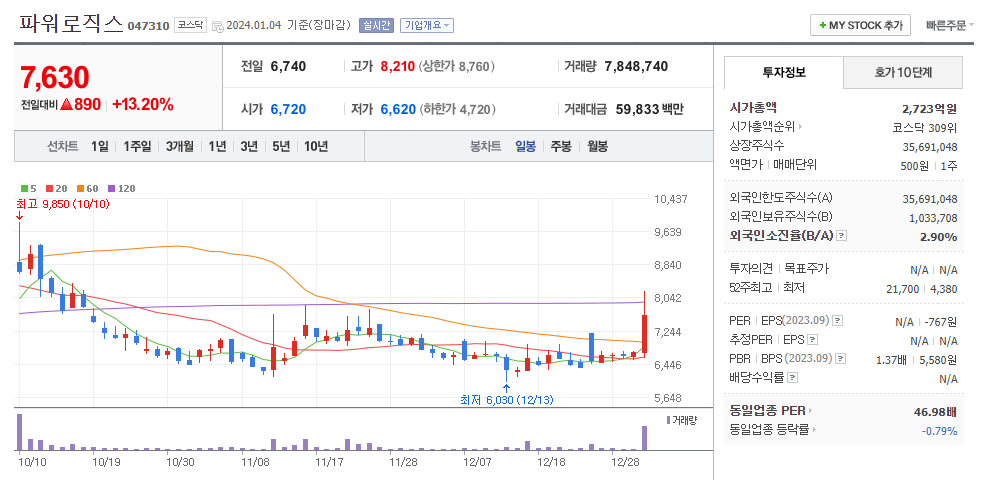Viewport: 988px width, 480px height.
Task: Click the 시가 value 6,720
Action: tap(288, 109)
